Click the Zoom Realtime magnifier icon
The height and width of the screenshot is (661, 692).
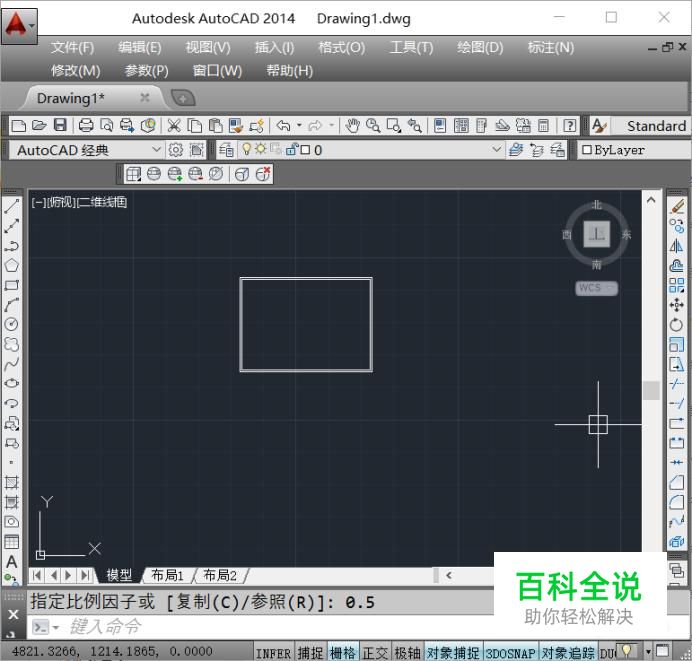[x=373, y=126]
